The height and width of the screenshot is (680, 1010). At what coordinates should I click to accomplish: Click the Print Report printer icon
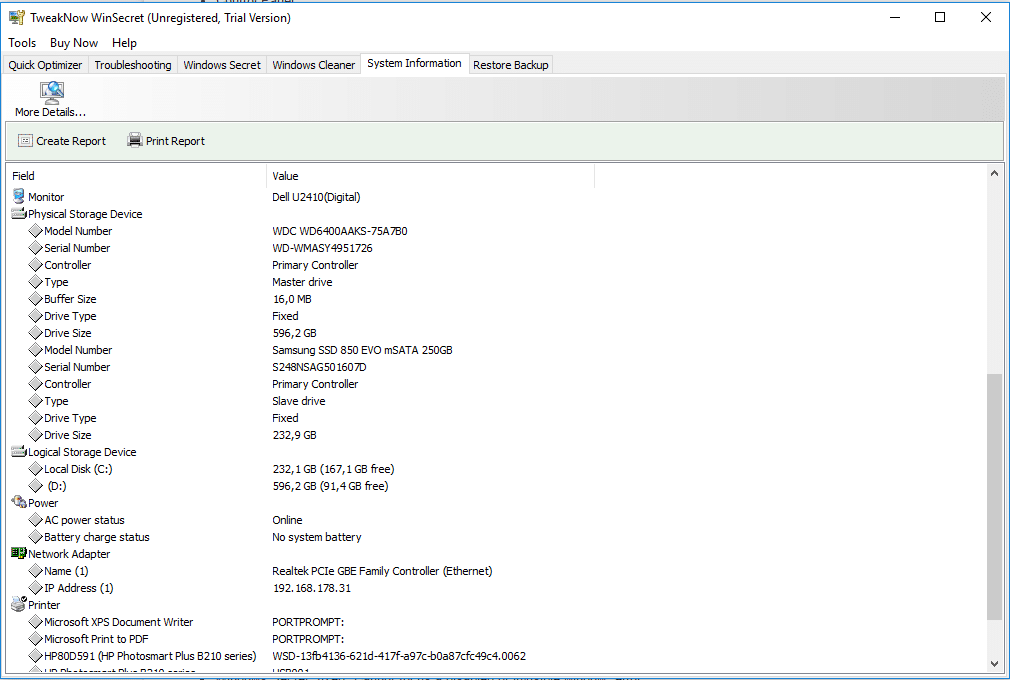coord(135,140)
